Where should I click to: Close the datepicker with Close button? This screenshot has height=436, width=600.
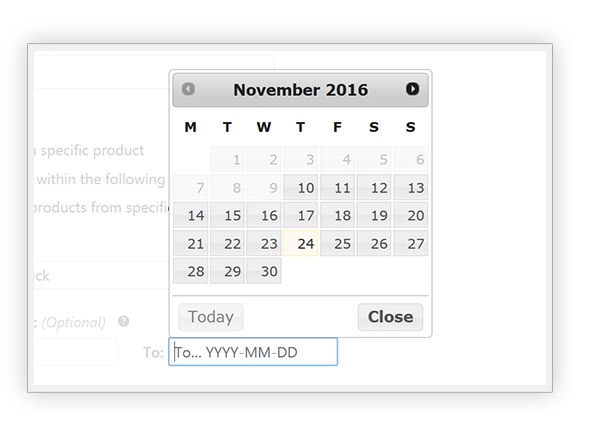pos(390,317)
